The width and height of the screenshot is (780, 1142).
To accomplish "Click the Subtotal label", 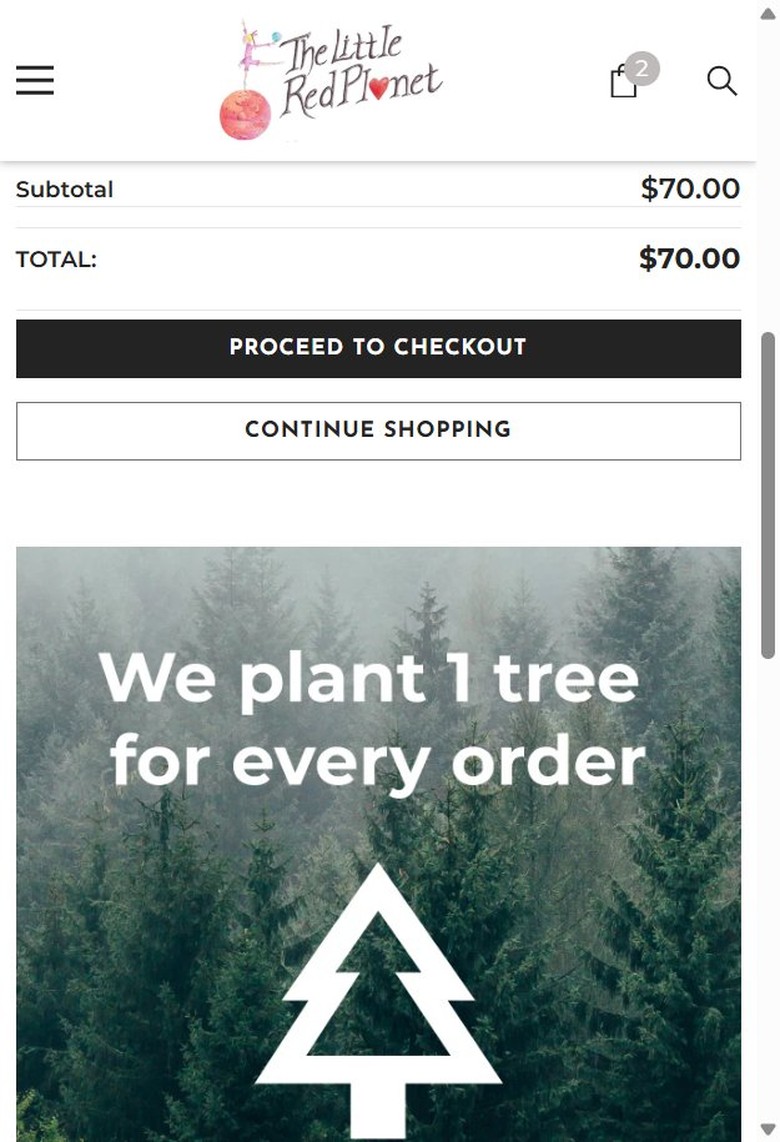I will click(64, 189).
